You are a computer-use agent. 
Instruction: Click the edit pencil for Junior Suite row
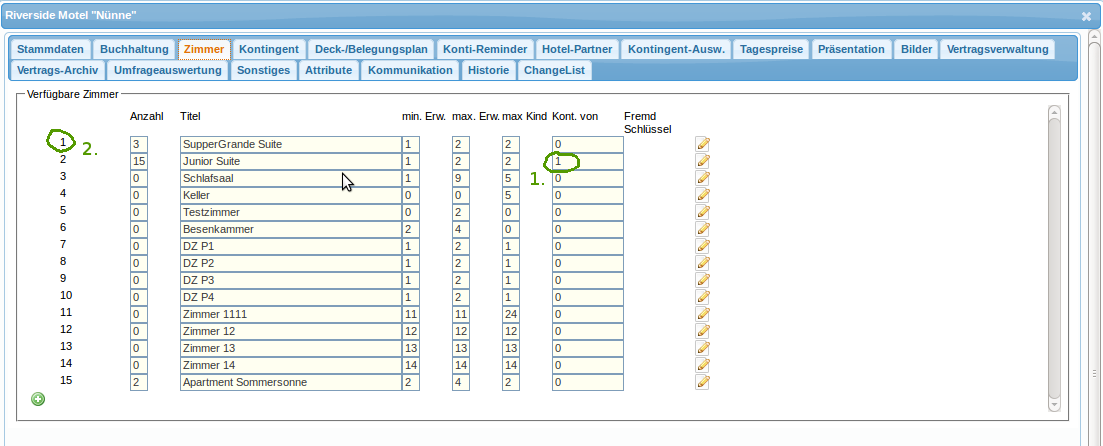point(703,161)
